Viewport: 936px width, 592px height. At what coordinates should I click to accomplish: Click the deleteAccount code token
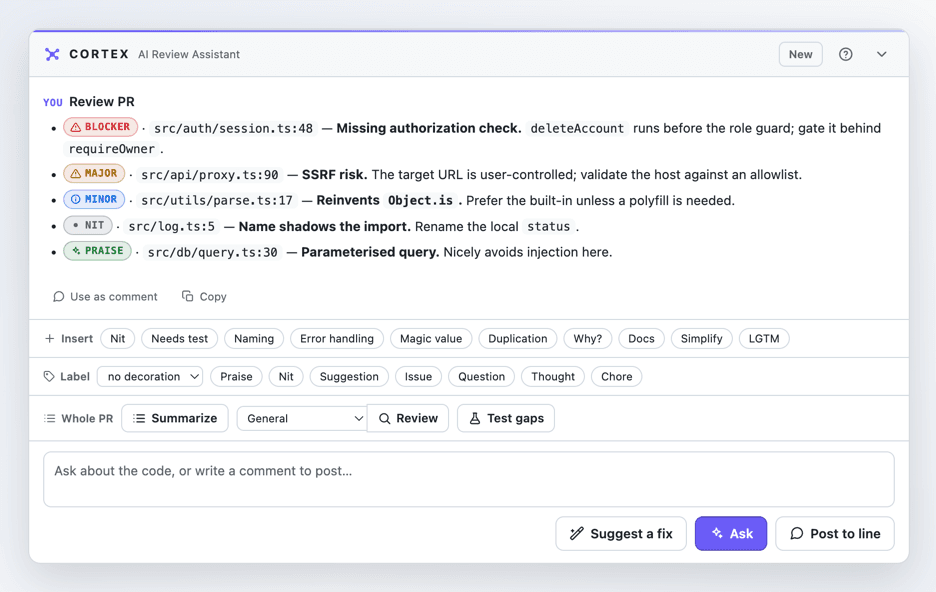[x=577, y=128]
